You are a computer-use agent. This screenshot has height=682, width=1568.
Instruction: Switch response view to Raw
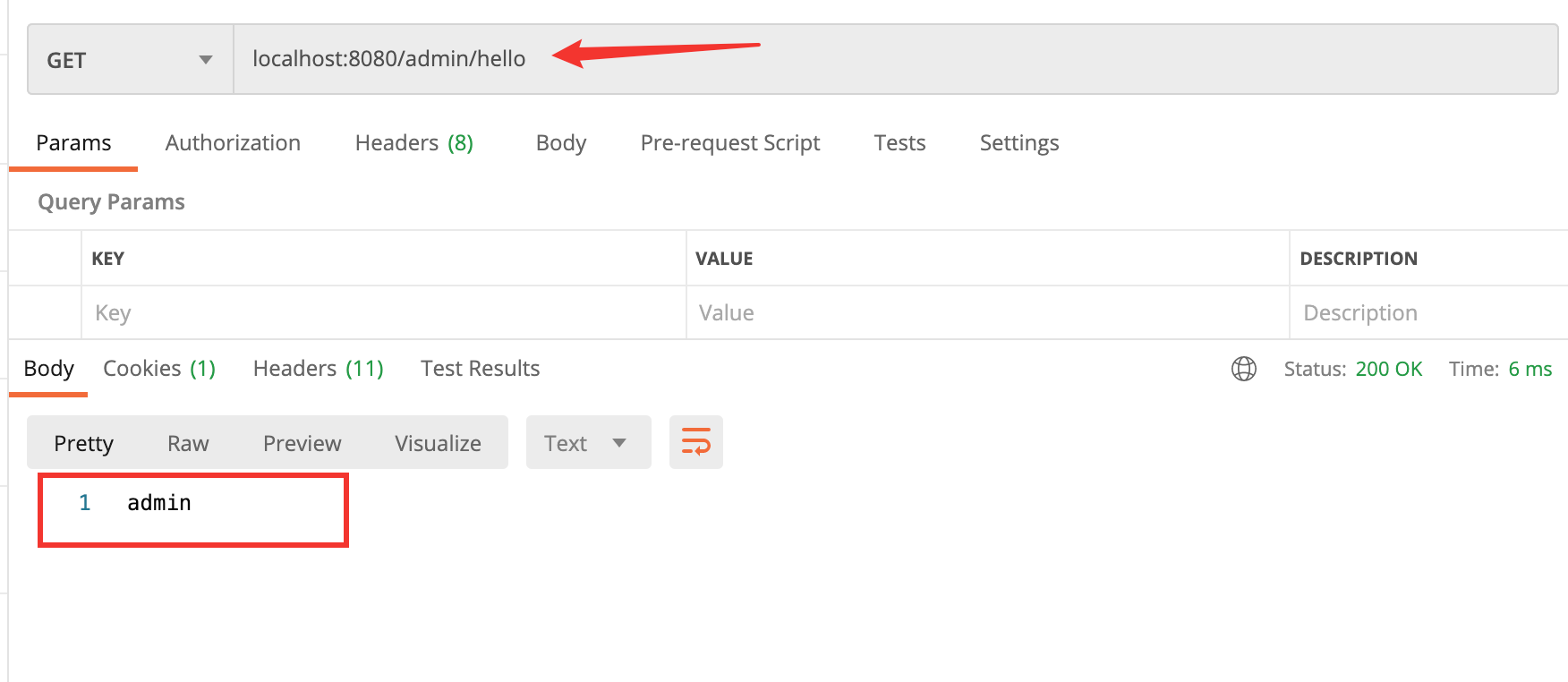pos(188,443)
